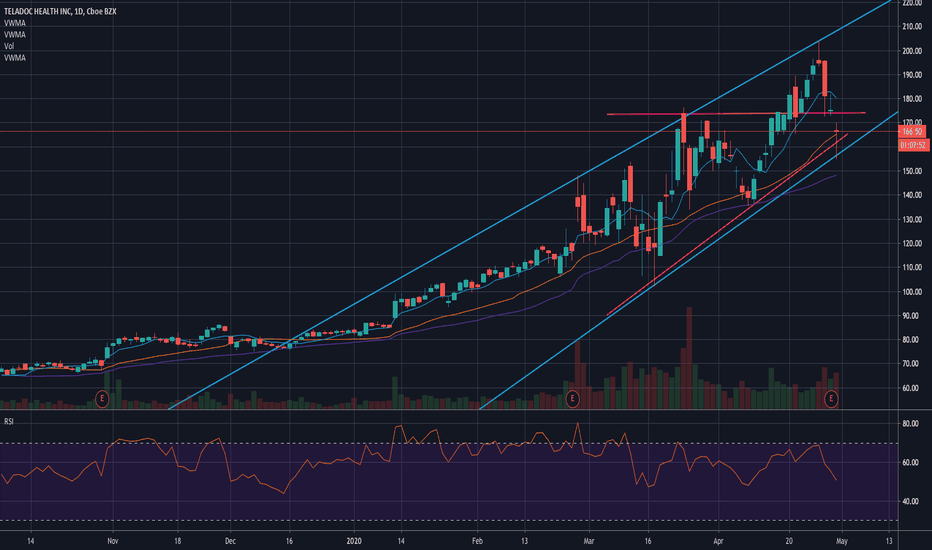The height and width of the screenshot is (550, 932).
Task: Click the 130.00 price axis label
Action: (912, 219)
